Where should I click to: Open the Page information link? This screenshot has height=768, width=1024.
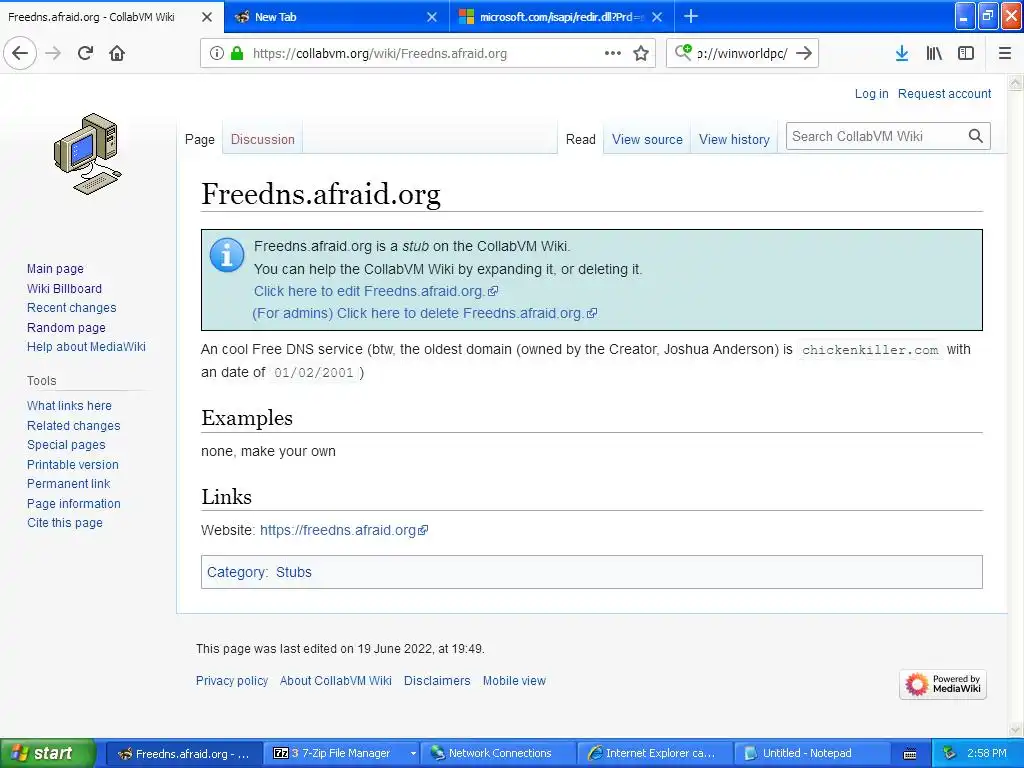(74, 504)
